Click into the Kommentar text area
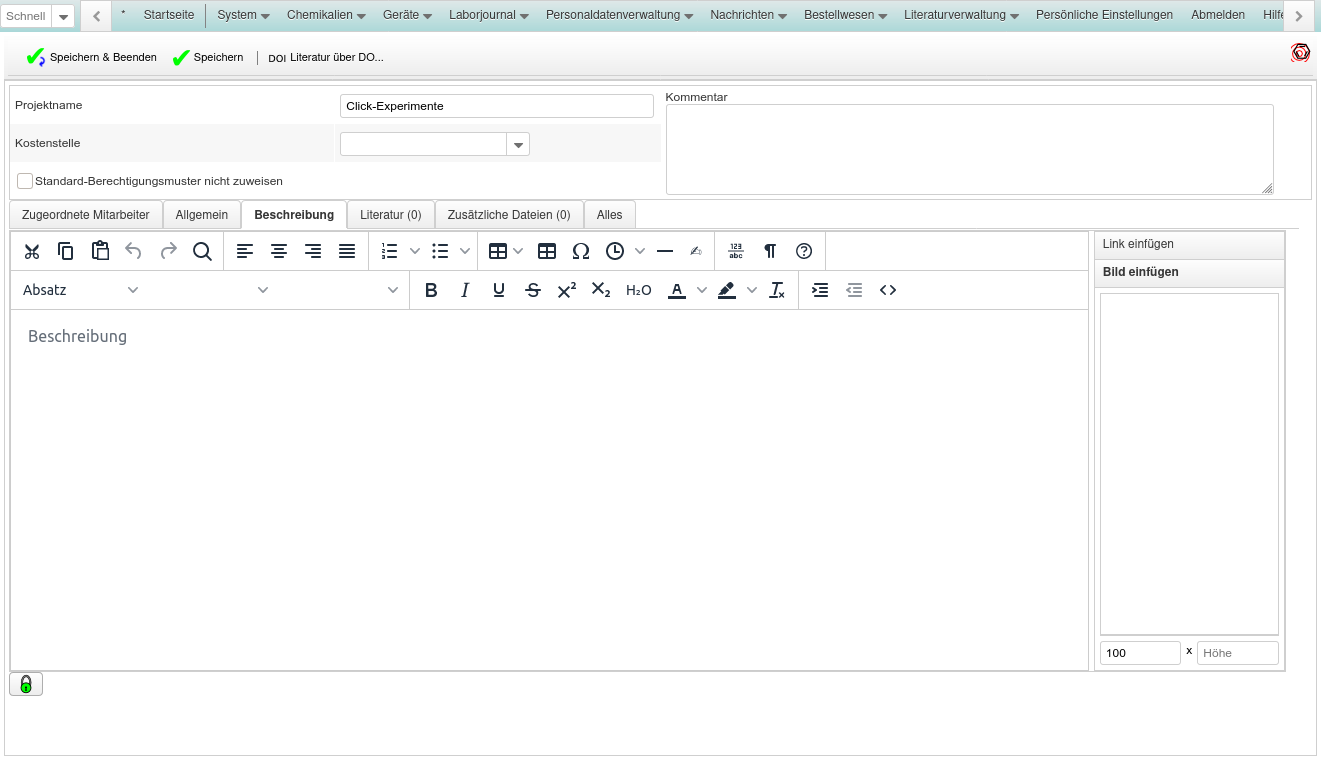The height and width of the screenshot is (760, 1321). [968, 149]
